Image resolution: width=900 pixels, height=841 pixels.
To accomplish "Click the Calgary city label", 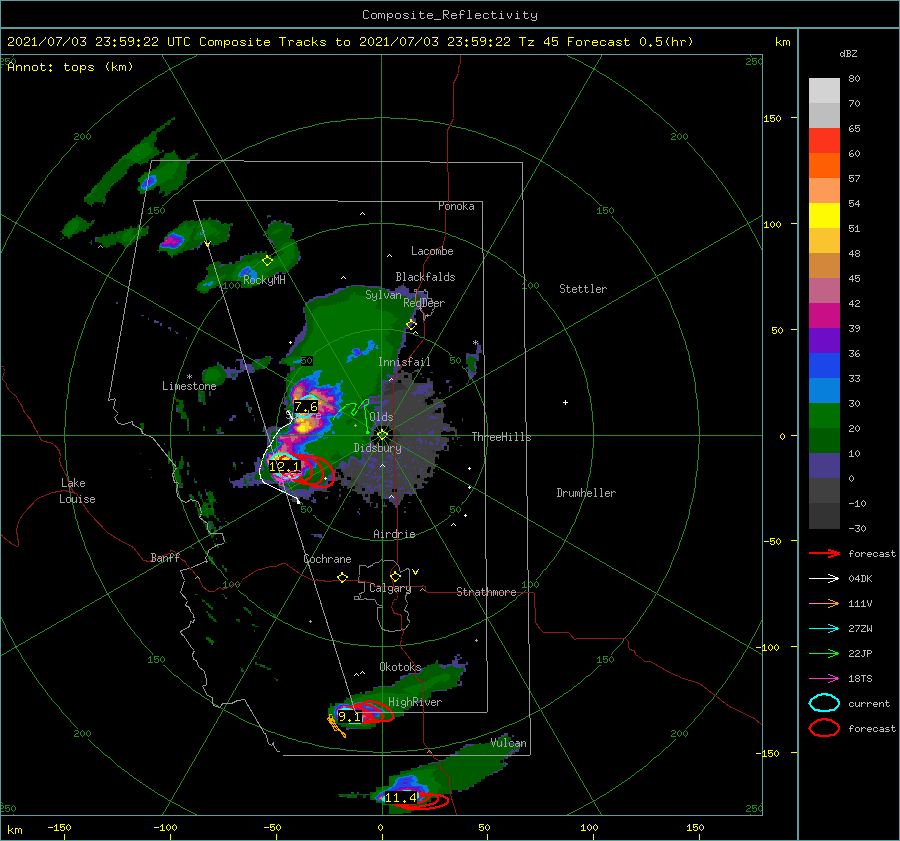I will coord(390,588).
